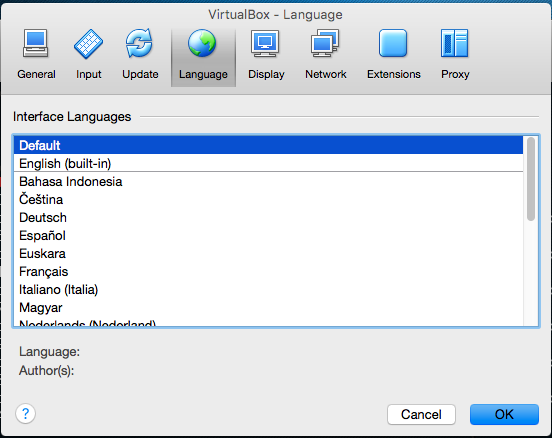Screen dimensions: 552x438
Task: Select Euskara in the language list
Action: click(x=268, y=253)
